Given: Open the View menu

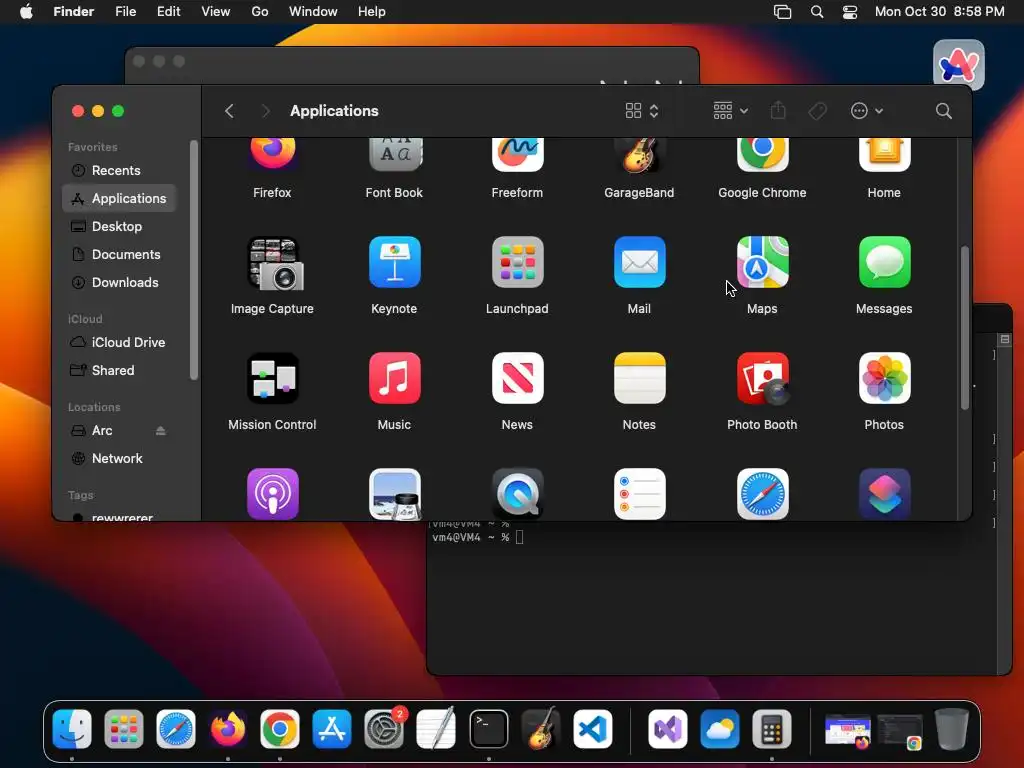Looking at the screenshot, I should (x=216, y=12).
